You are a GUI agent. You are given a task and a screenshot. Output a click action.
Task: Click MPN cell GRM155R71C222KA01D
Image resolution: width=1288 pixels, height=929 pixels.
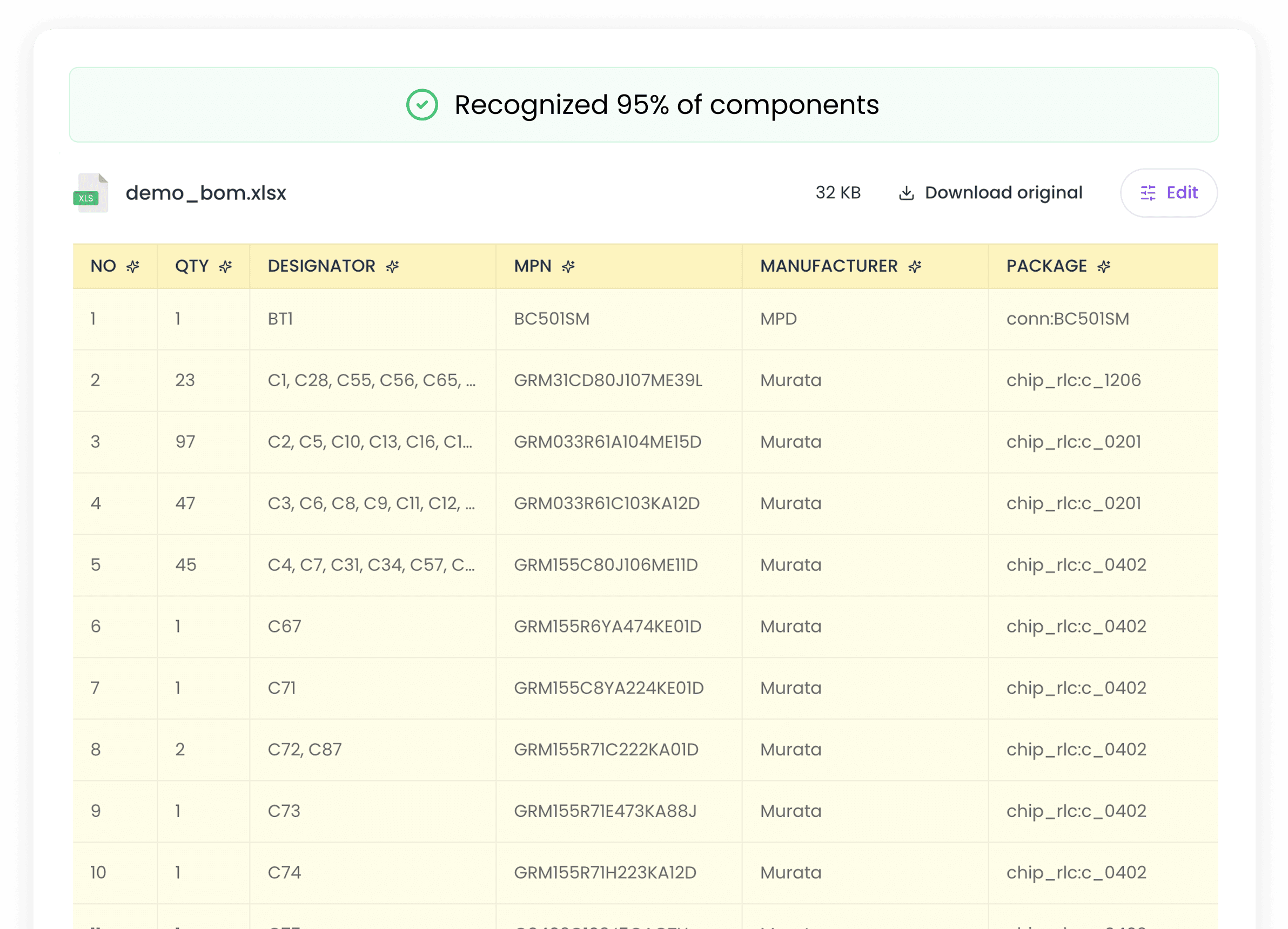point(619,750)
